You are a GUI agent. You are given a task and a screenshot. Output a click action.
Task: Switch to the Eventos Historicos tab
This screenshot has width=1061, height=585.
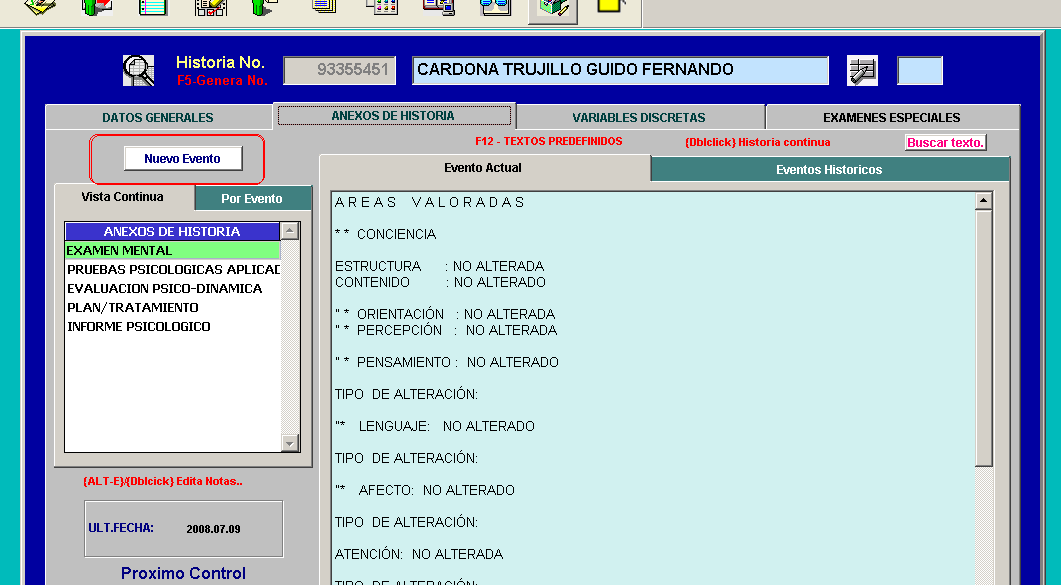click(829, 170)
